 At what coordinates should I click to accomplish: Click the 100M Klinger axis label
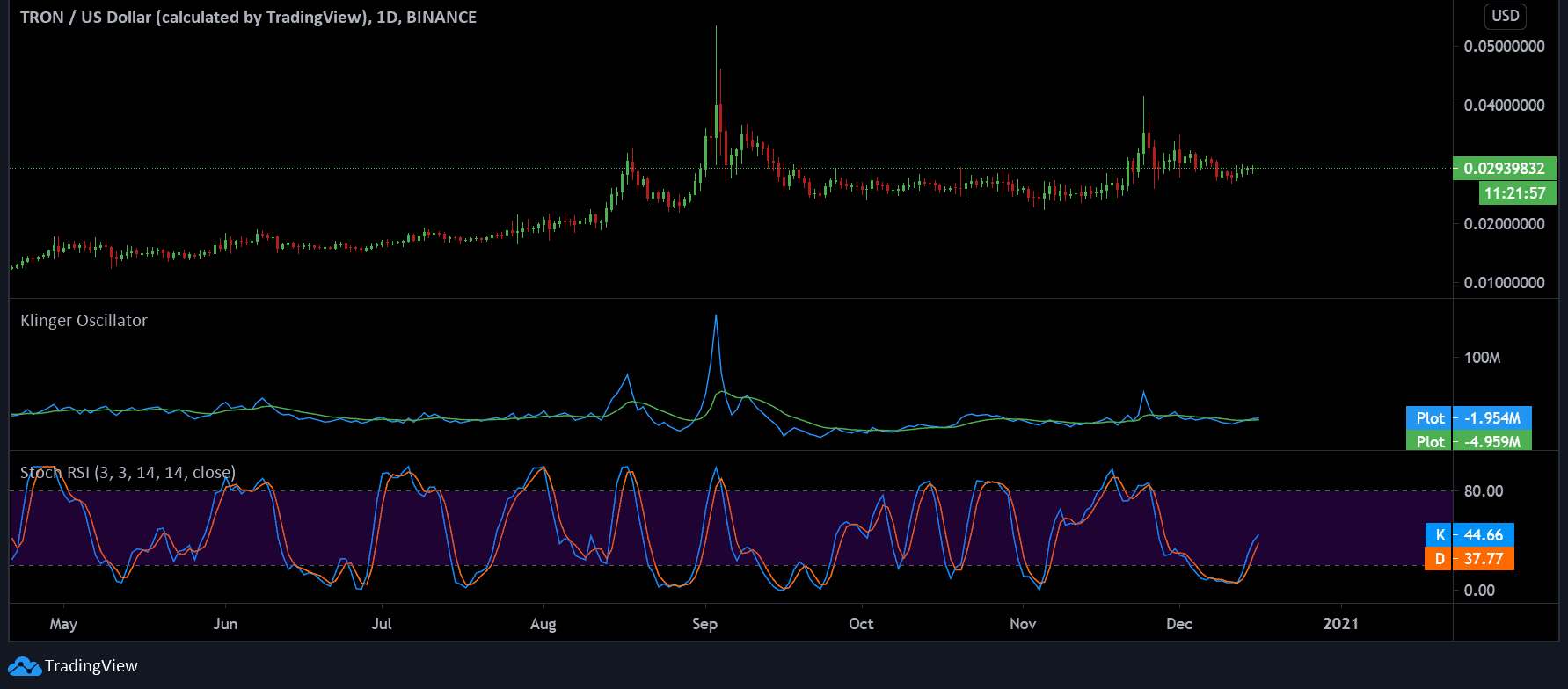(x=1482, y=358)
